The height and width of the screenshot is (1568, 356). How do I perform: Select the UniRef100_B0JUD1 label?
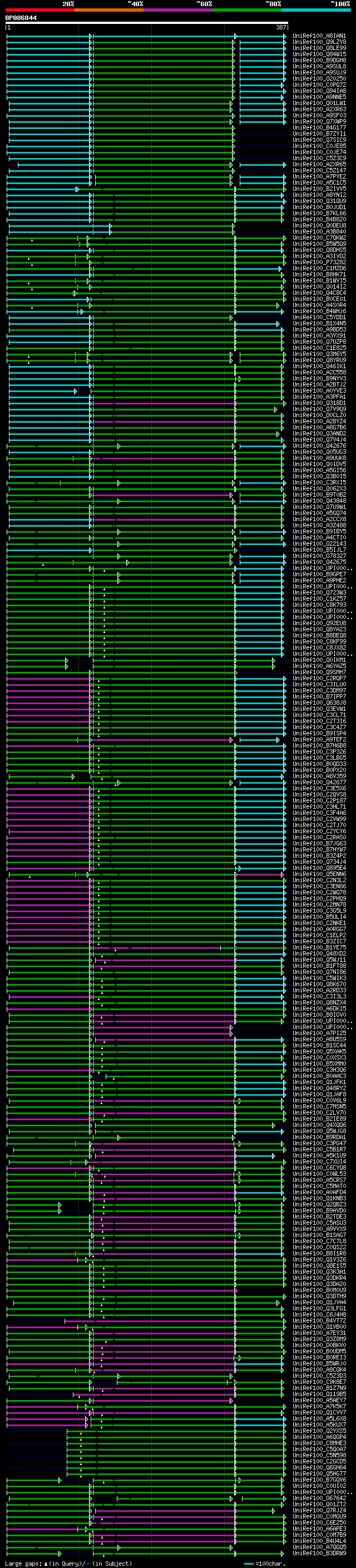[x=319, y=207]
